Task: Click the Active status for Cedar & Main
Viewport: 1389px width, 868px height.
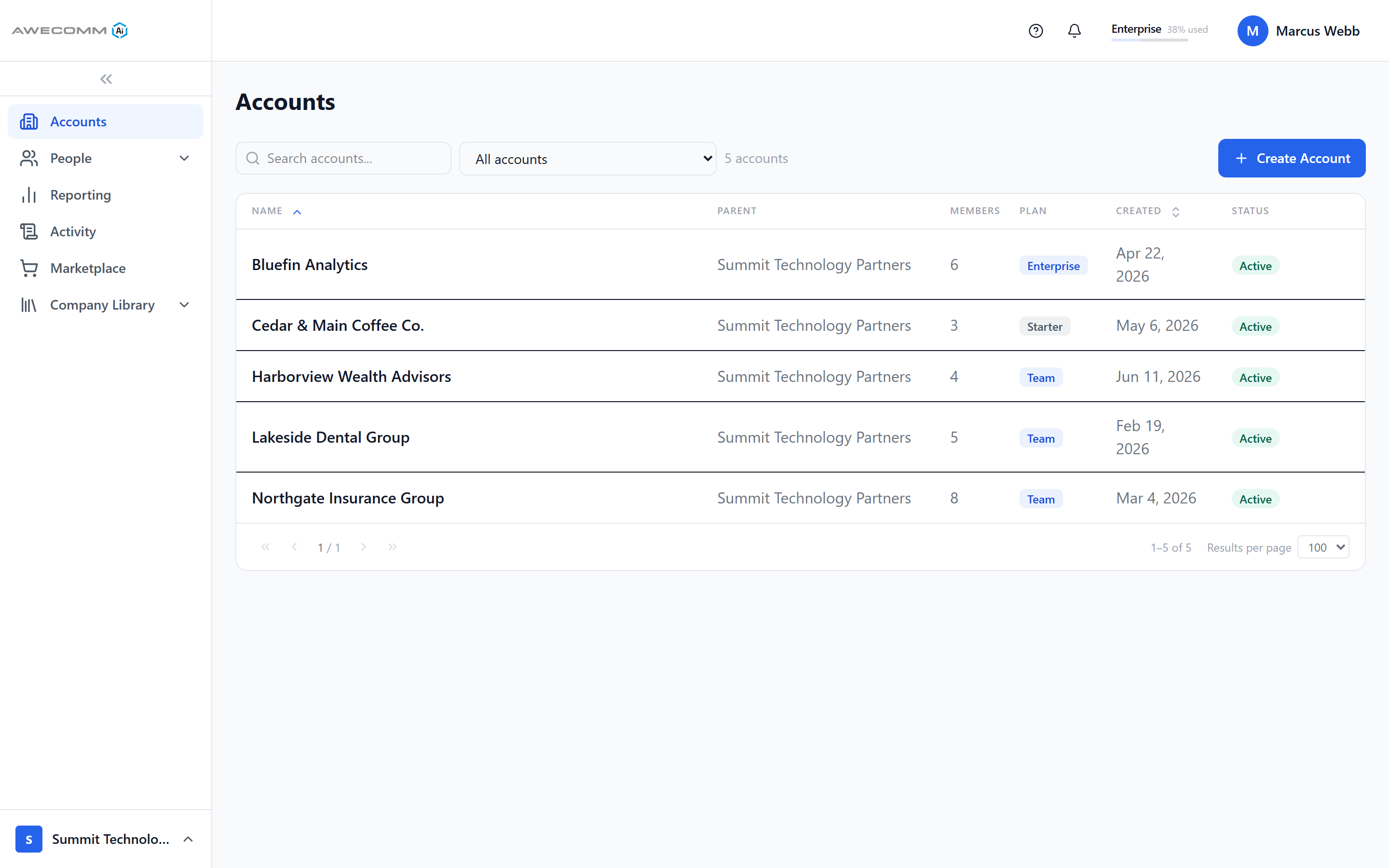Action: 1255,326
